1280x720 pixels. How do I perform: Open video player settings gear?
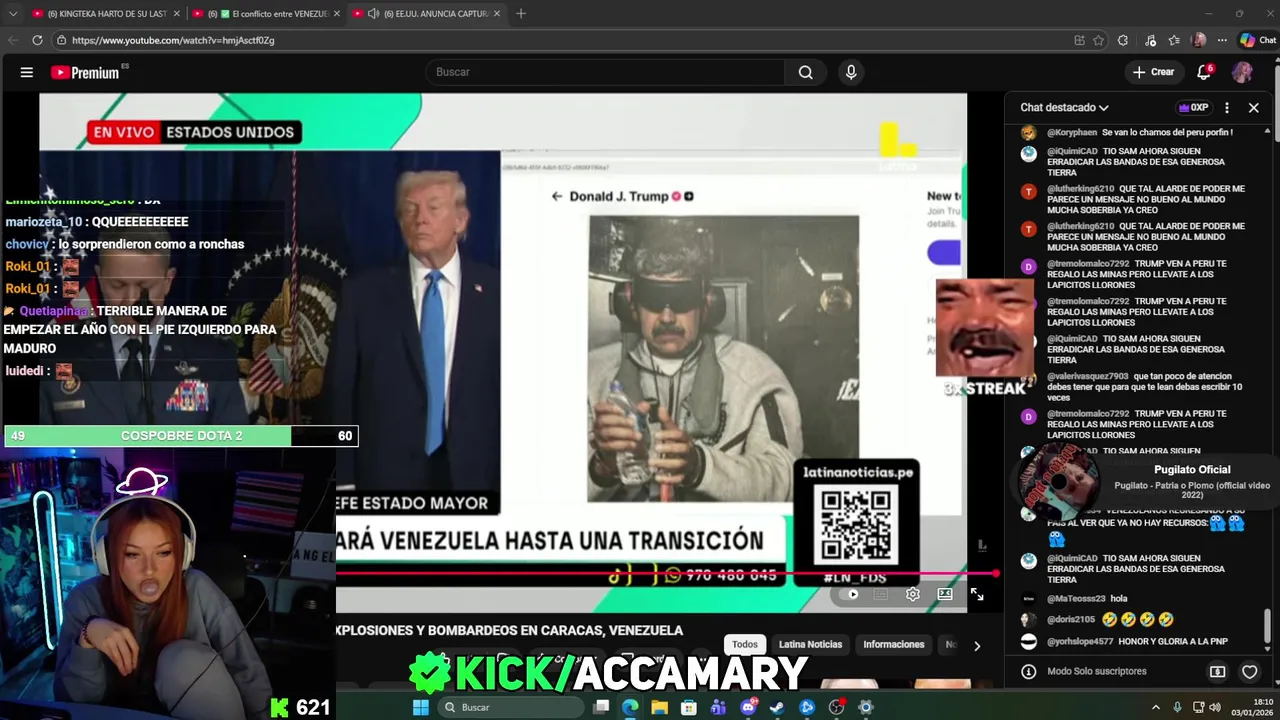tap(913, 594)
